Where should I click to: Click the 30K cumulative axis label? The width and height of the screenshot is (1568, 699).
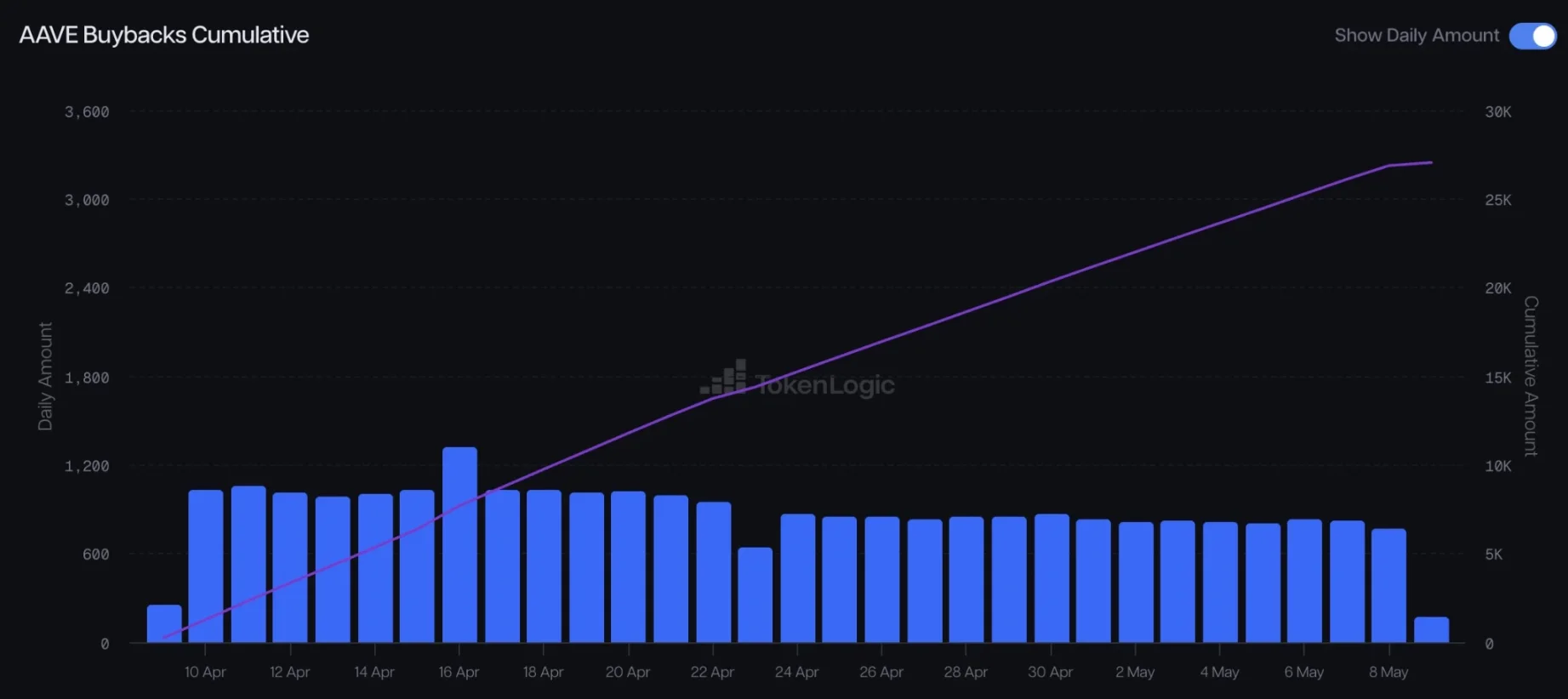[x=1498, y=112]
